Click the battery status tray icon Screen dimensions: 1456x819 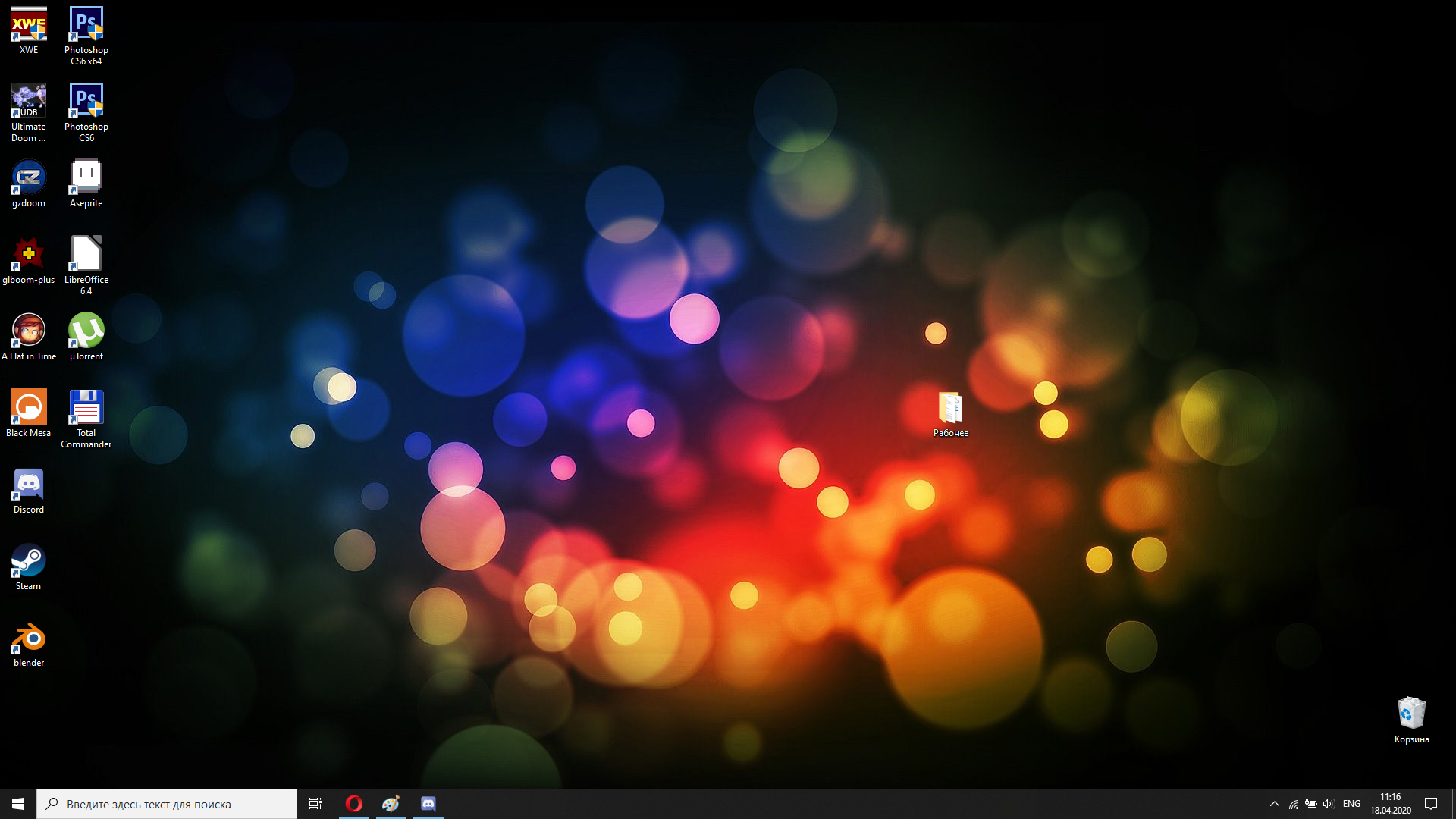(x=1311, y=804)
